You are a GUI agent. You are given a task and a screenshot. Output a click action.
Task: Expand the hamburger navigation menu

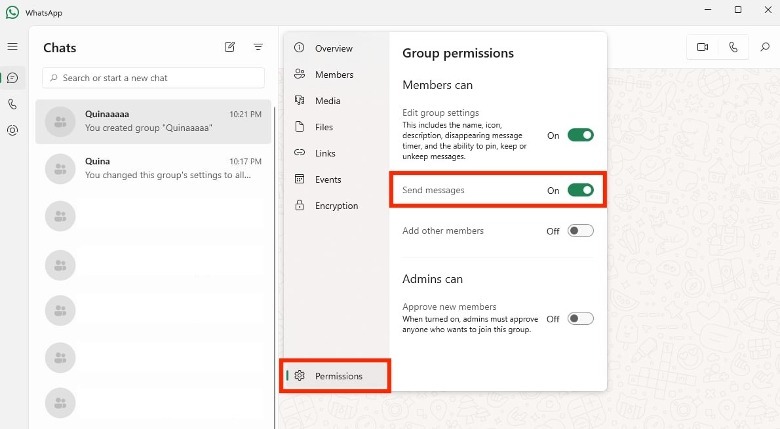(12, 47)
